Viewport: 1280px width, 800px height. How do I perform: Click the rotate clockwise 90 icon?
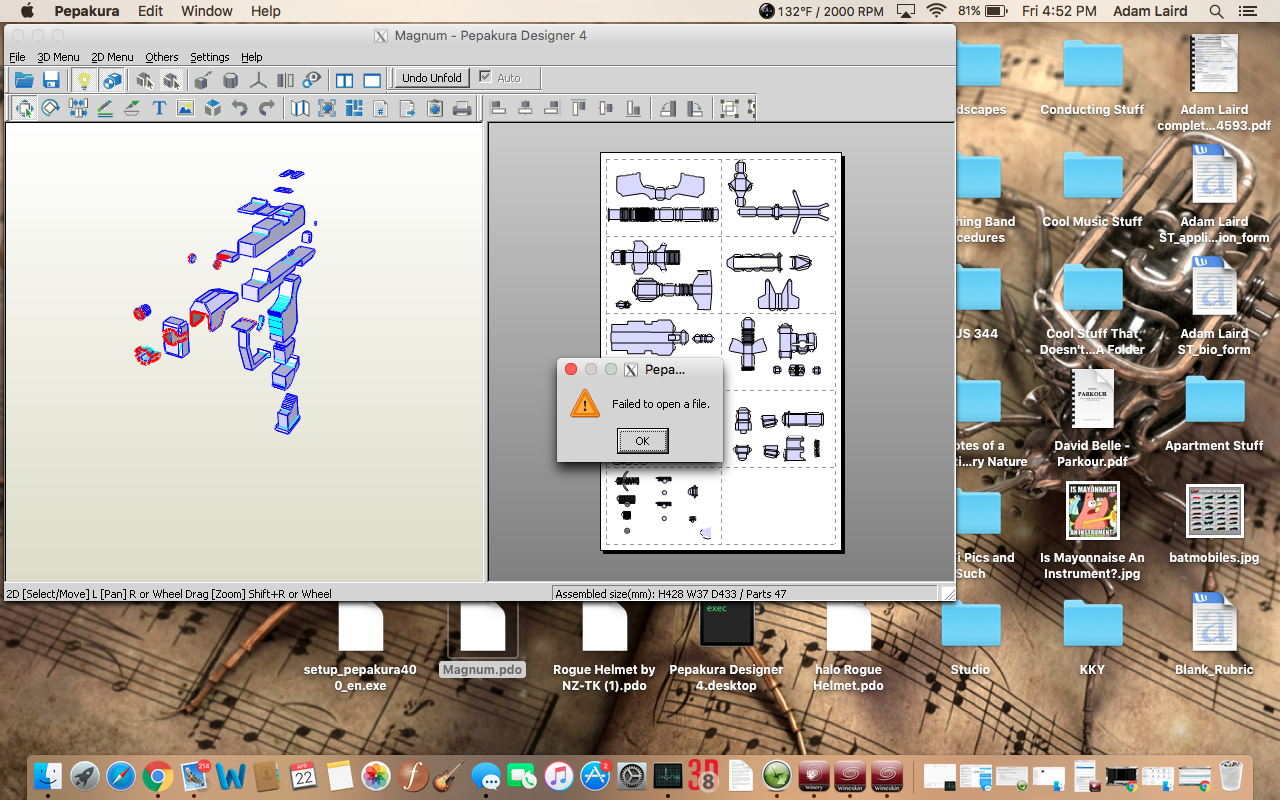point(694,108)
